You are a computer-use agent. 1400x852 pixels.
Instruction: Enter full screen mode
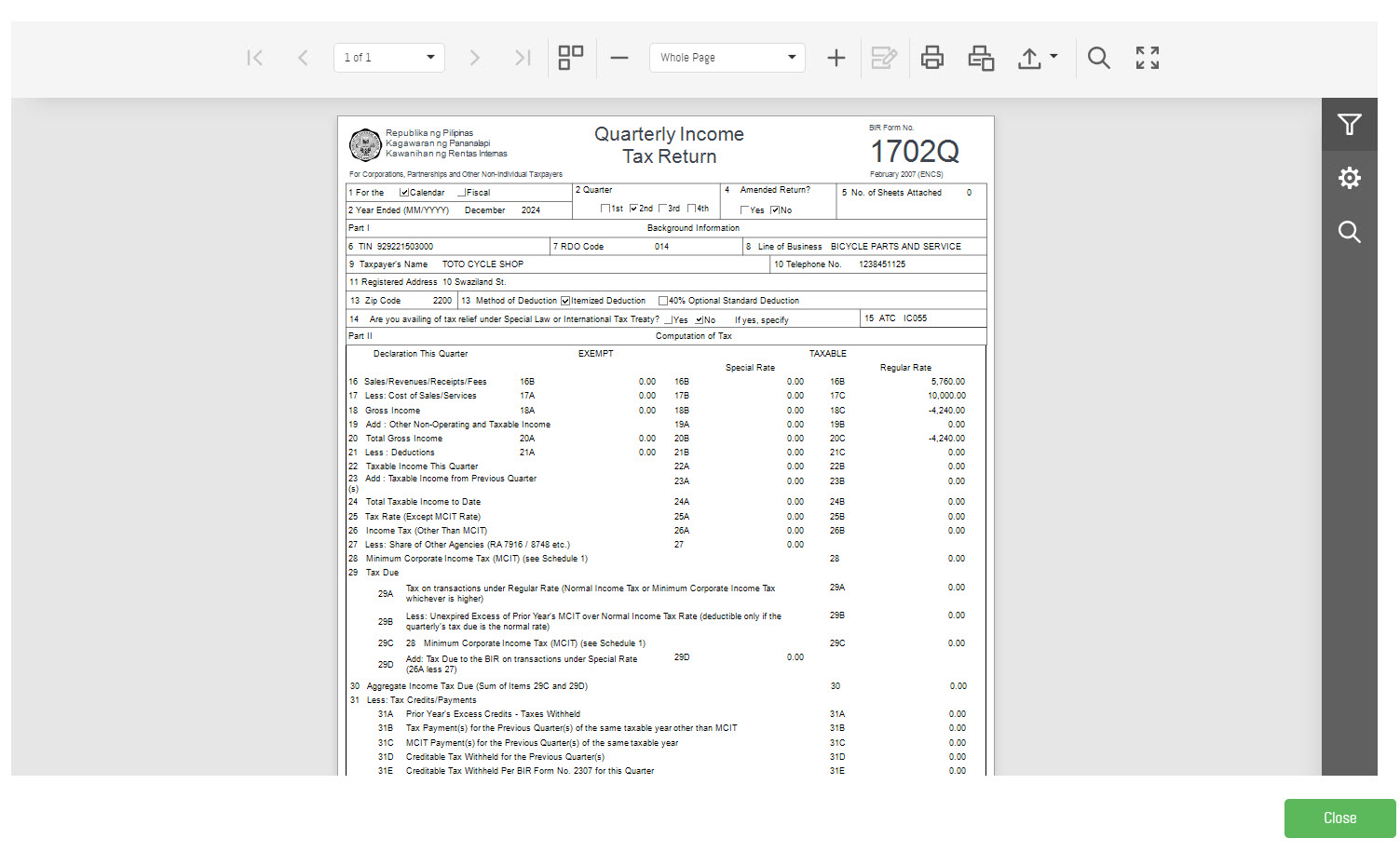click(1148, 58)
